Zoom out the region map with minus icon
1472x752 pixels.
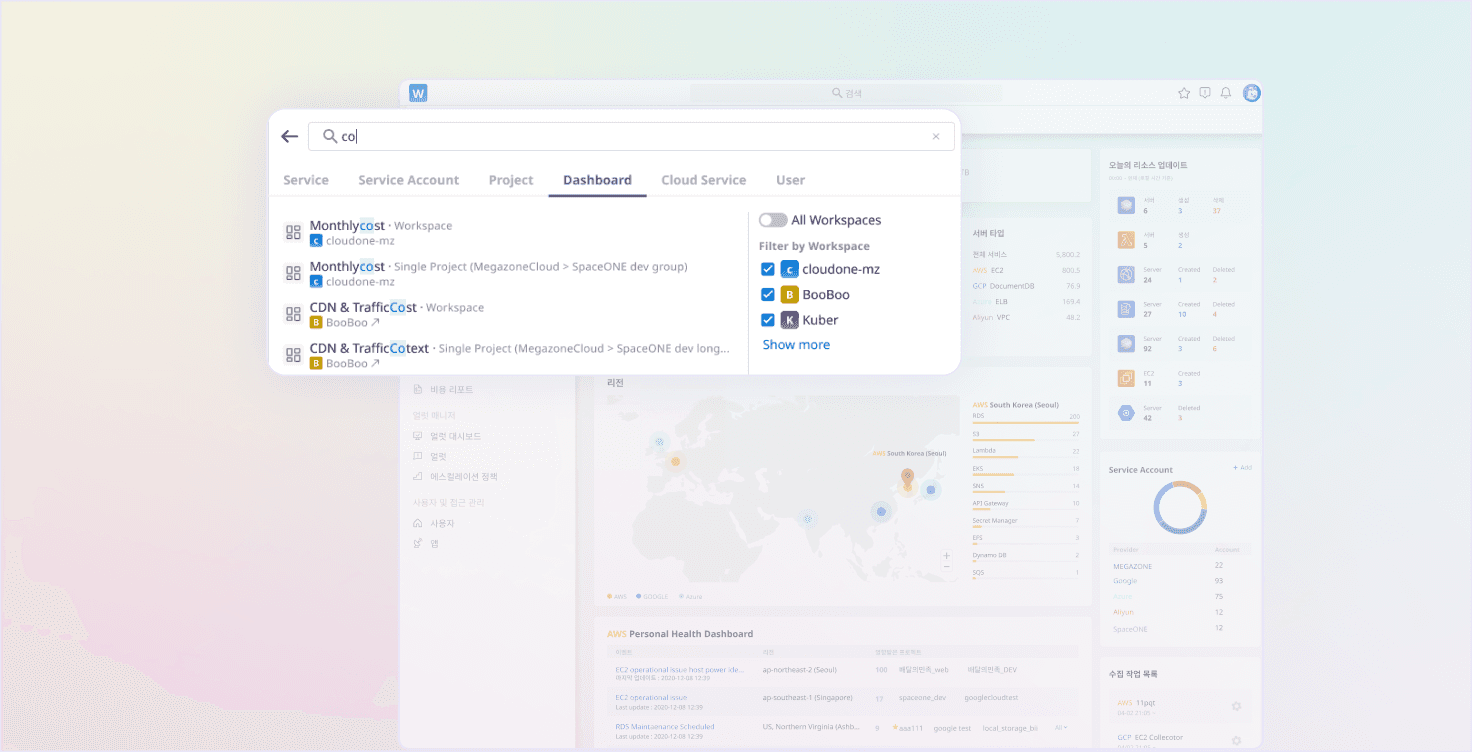pyautogui.click(x=947, y=567)
